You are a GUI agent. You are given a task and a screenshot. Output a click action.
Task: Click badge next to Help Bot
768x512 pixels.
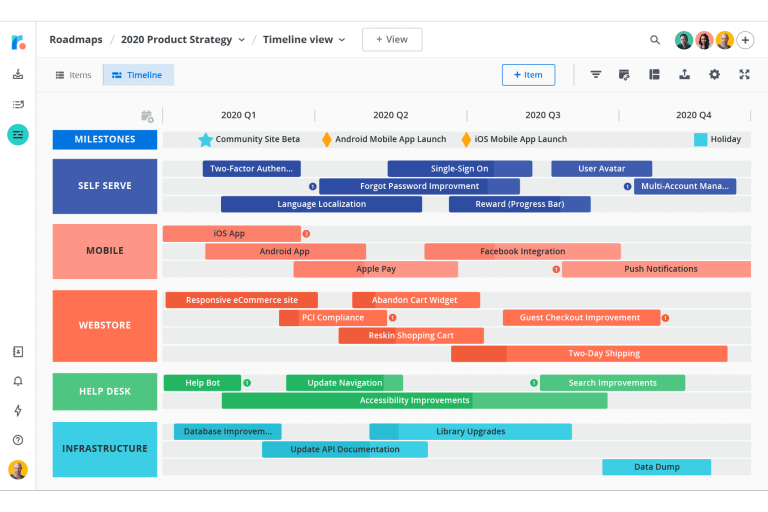click(247, 383)
